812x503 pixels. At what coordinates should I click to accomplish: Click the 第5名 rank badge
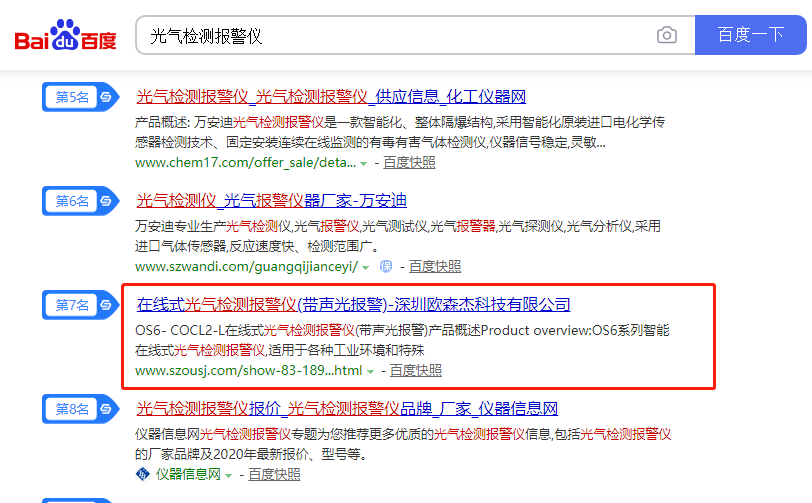coord(80,97)
